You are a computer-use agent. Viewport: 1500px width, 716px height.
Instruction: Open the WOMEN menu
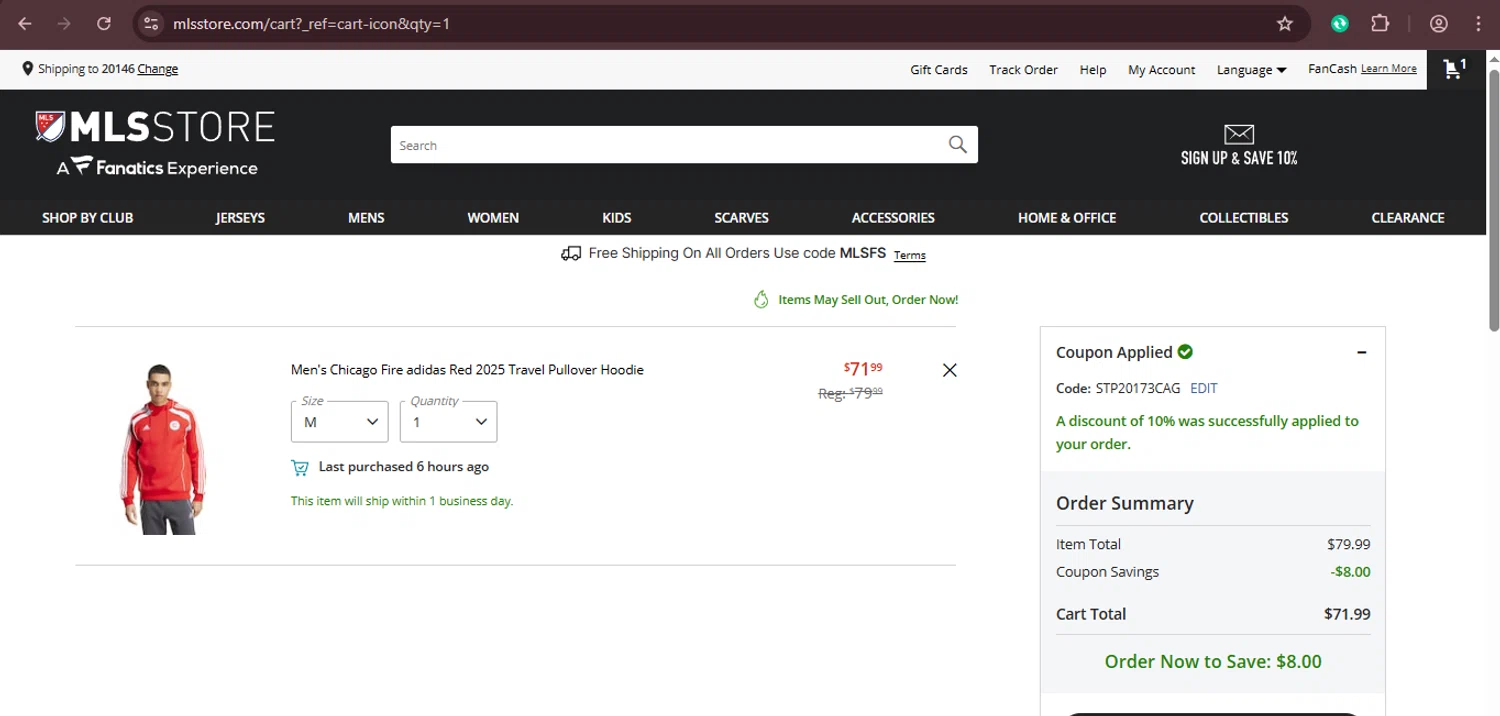coord(493,217)
